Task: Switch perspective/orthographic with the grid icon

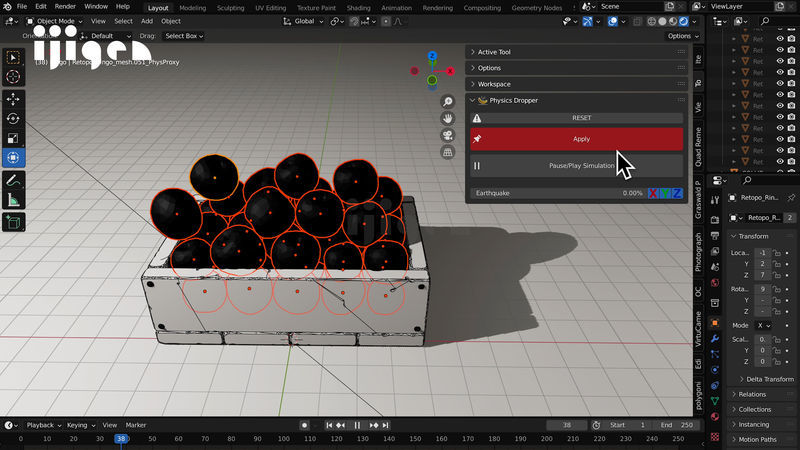Action: point(447,152)
